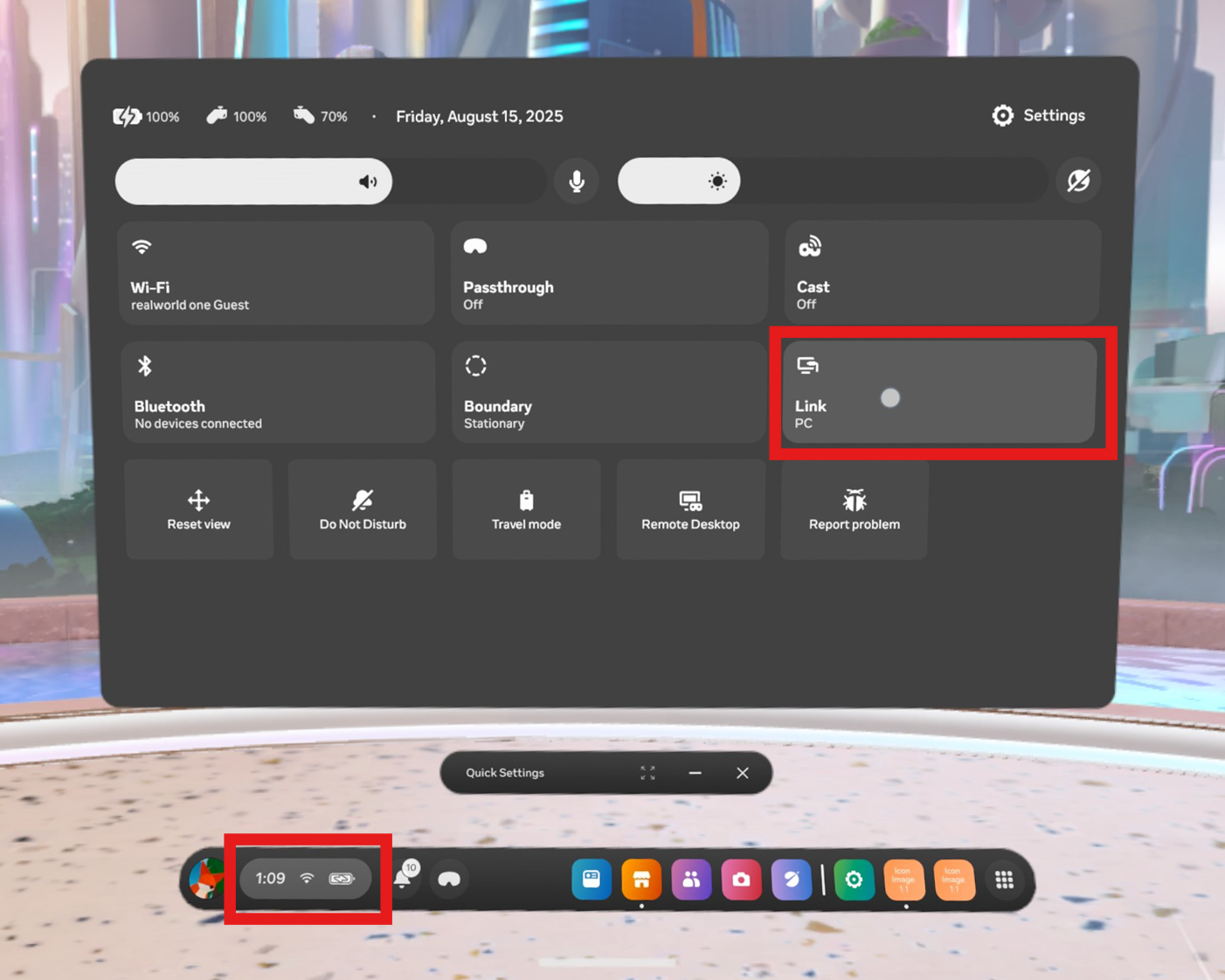Open the People app from the dock
Screen dimensions: 1225x980
pos(692,880)
